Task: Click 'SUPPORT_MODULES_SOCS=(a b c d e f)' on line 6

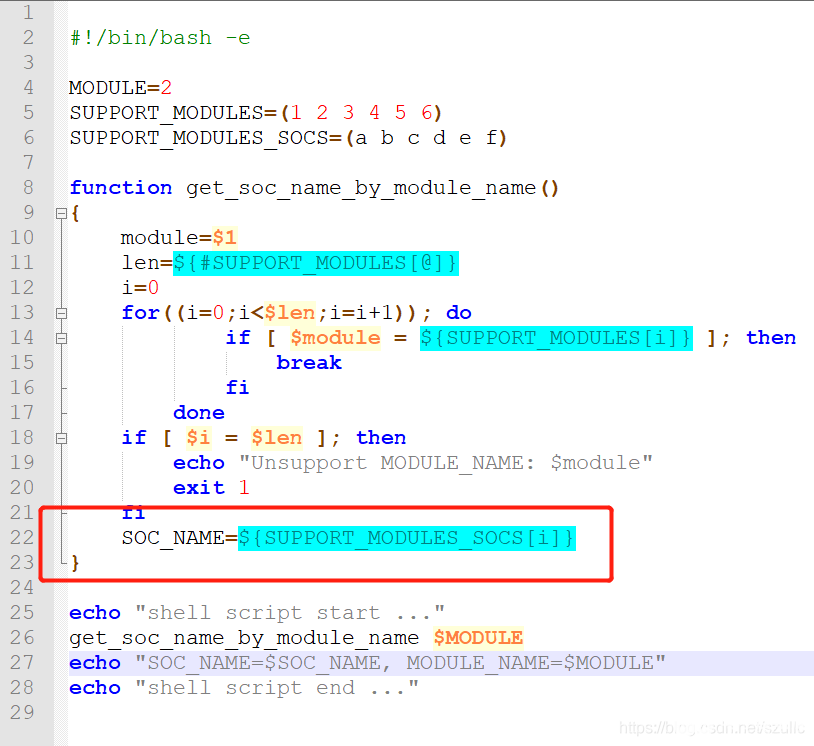Action: tap(288, 138)
